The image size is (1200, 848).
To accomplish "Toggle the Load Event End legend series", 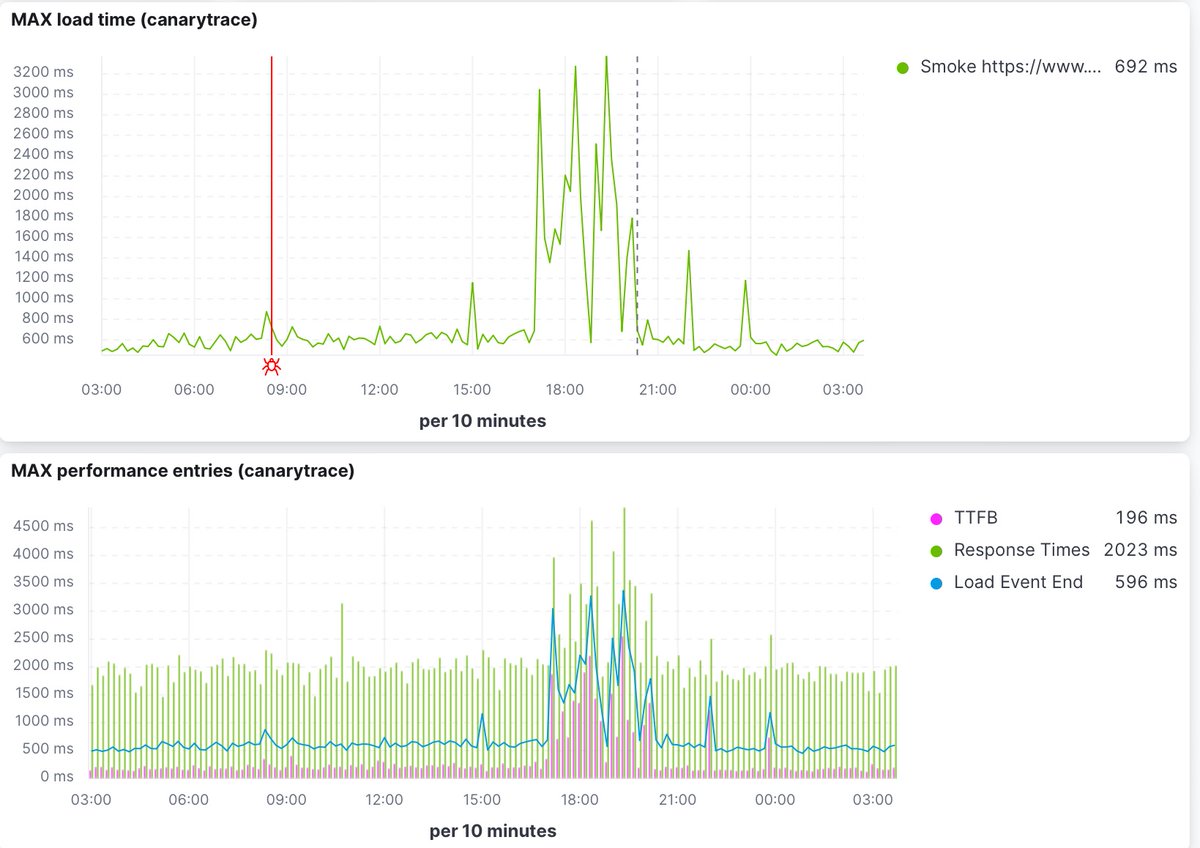I will tap(1018, 582).
